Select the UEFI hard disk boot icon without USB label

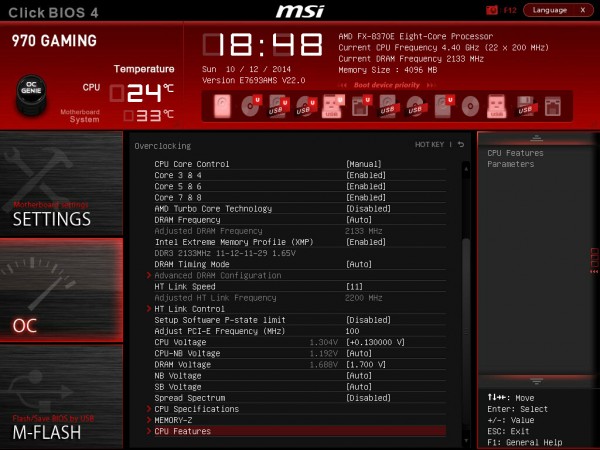(x=444, y=106)
